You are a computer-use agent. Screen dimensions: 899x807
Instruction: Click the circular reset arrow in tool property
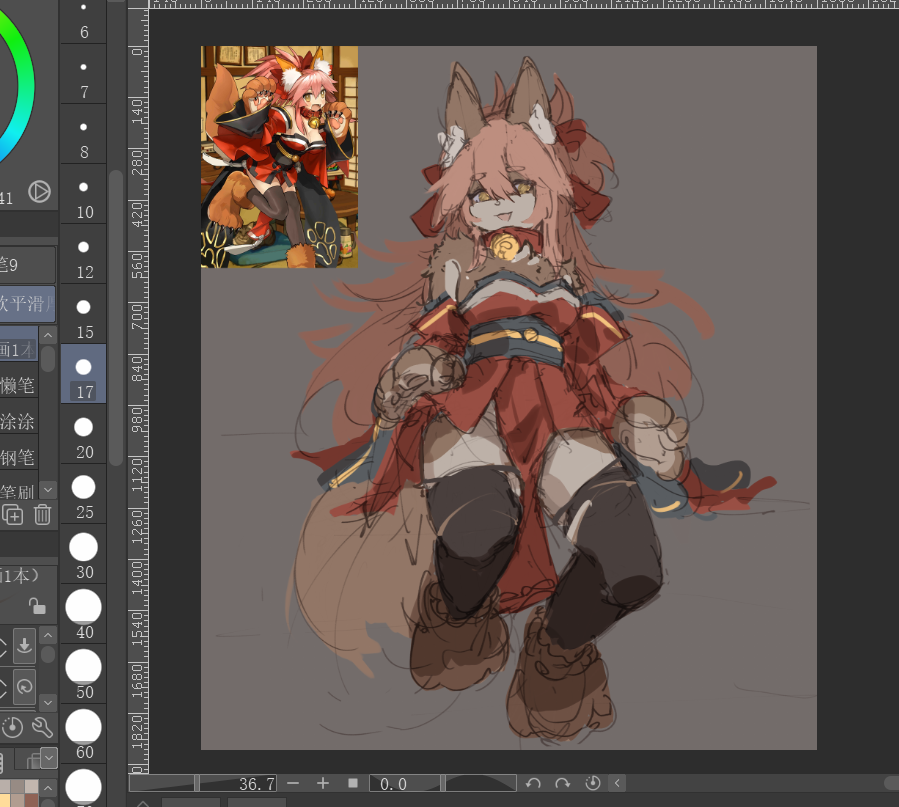click(25, 686)
